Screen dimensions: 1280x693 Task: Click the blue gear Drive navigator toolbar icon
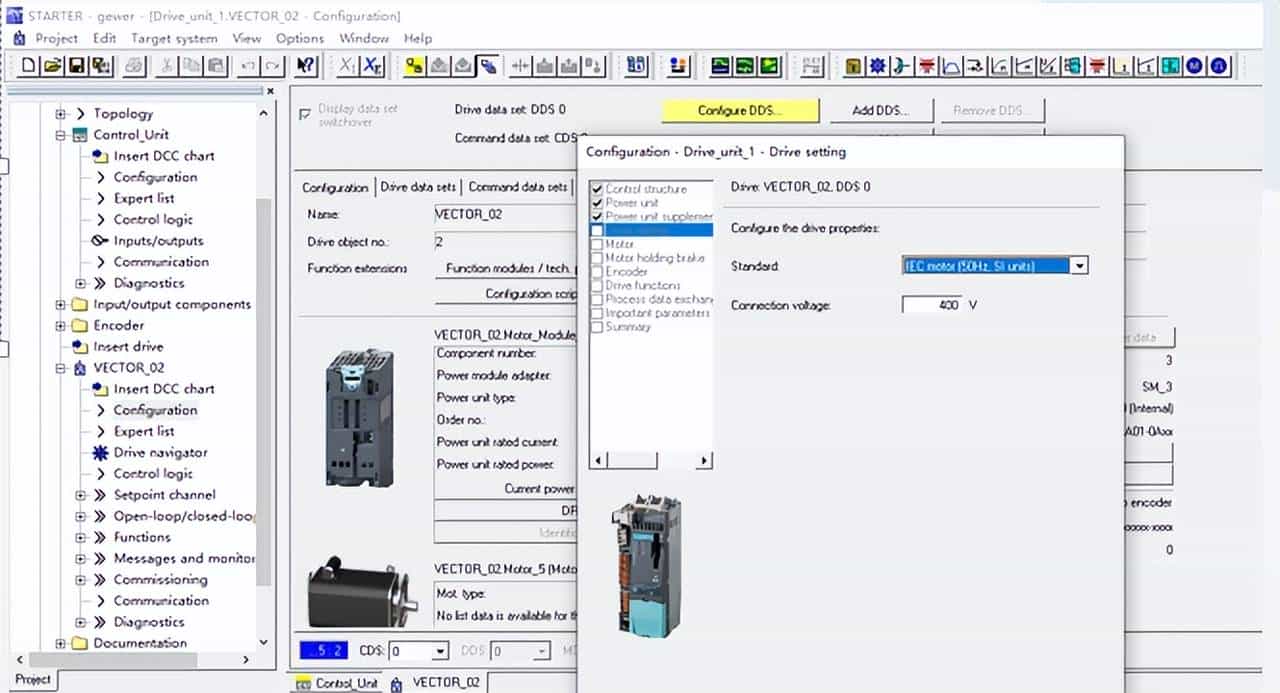pos(877,66)
